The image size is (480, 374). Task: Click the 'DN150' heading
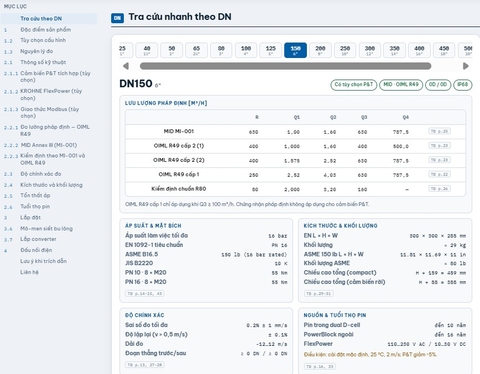[x=136, y=84]
